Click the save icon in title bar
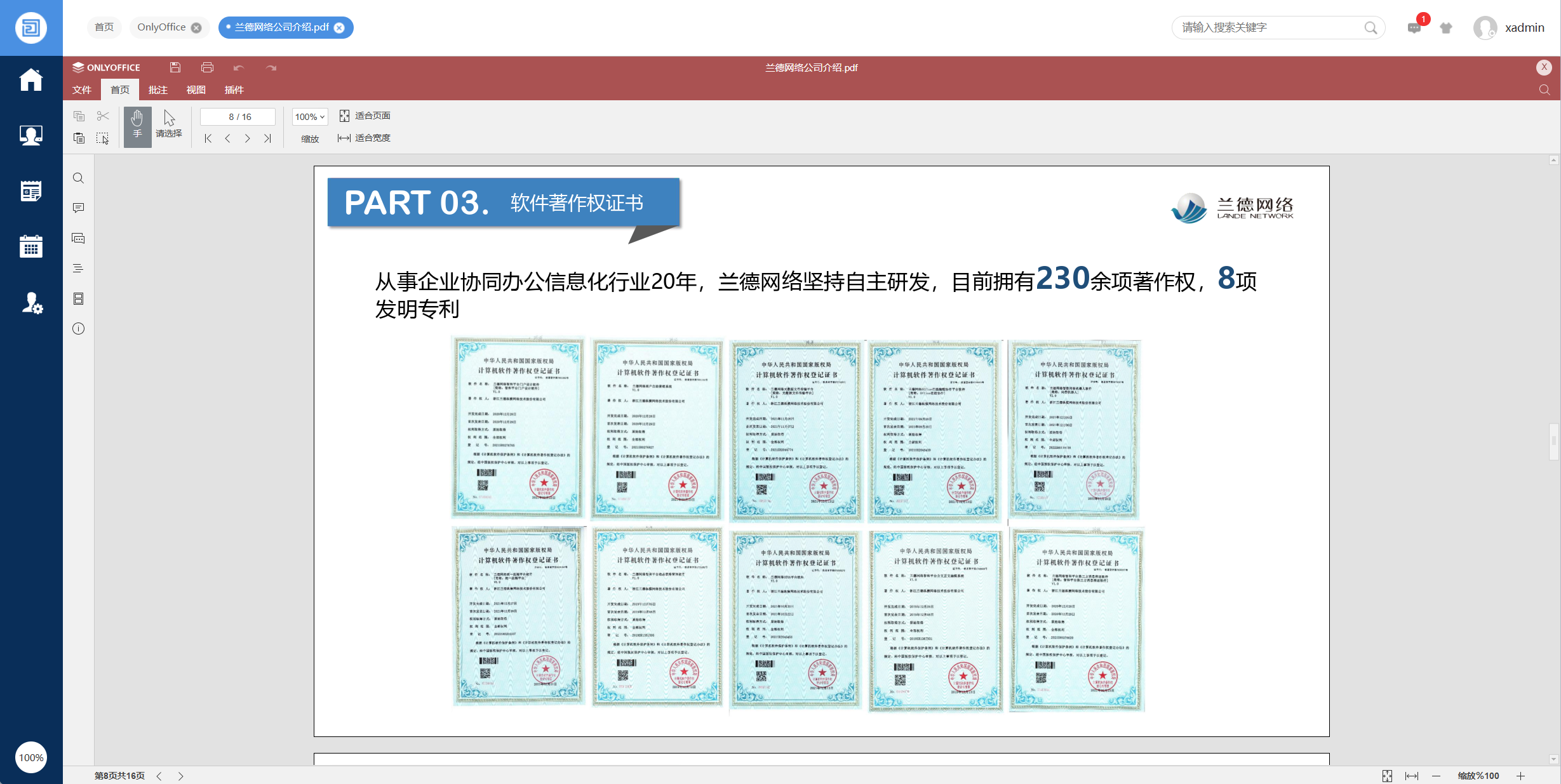 point(175,67)
